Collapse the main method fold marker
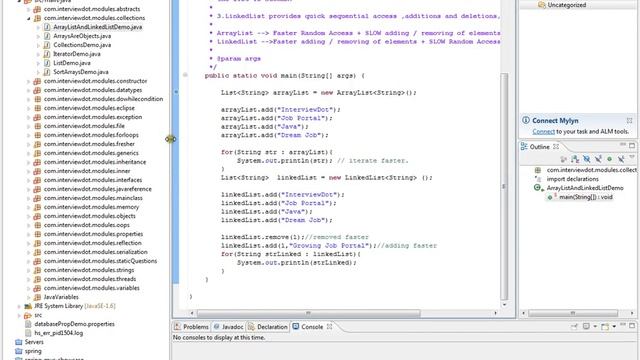This screenshot has width=640, height=360. click(185, 75)
